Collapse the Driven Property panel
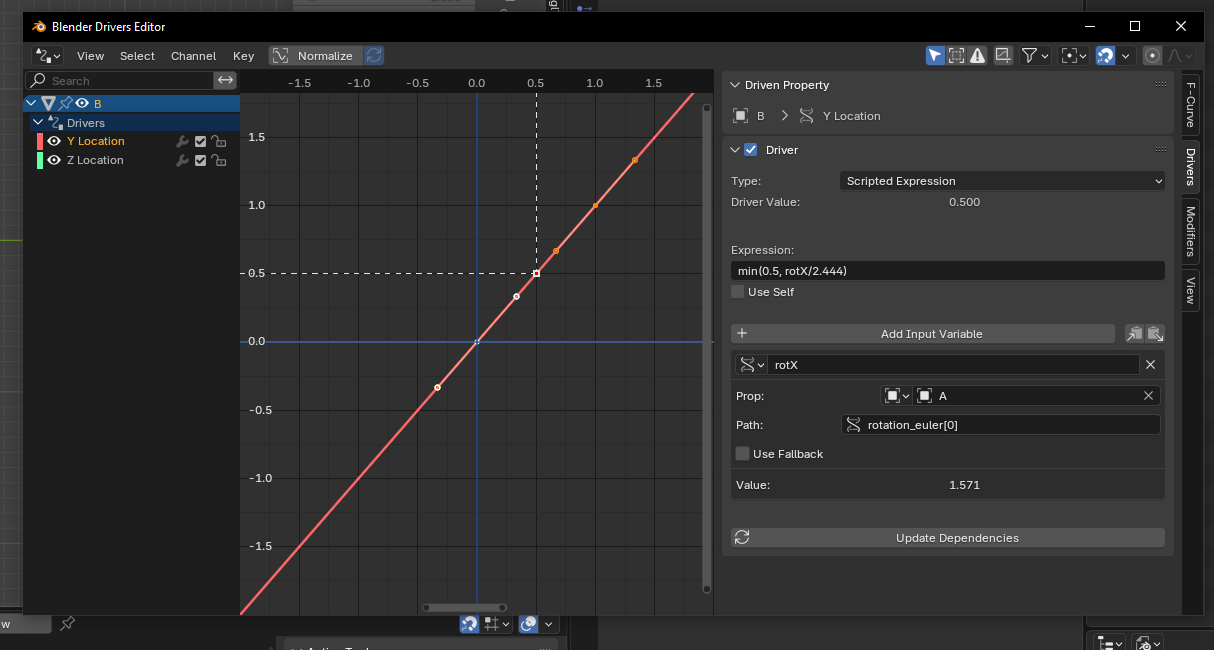 tap(736, 85)
